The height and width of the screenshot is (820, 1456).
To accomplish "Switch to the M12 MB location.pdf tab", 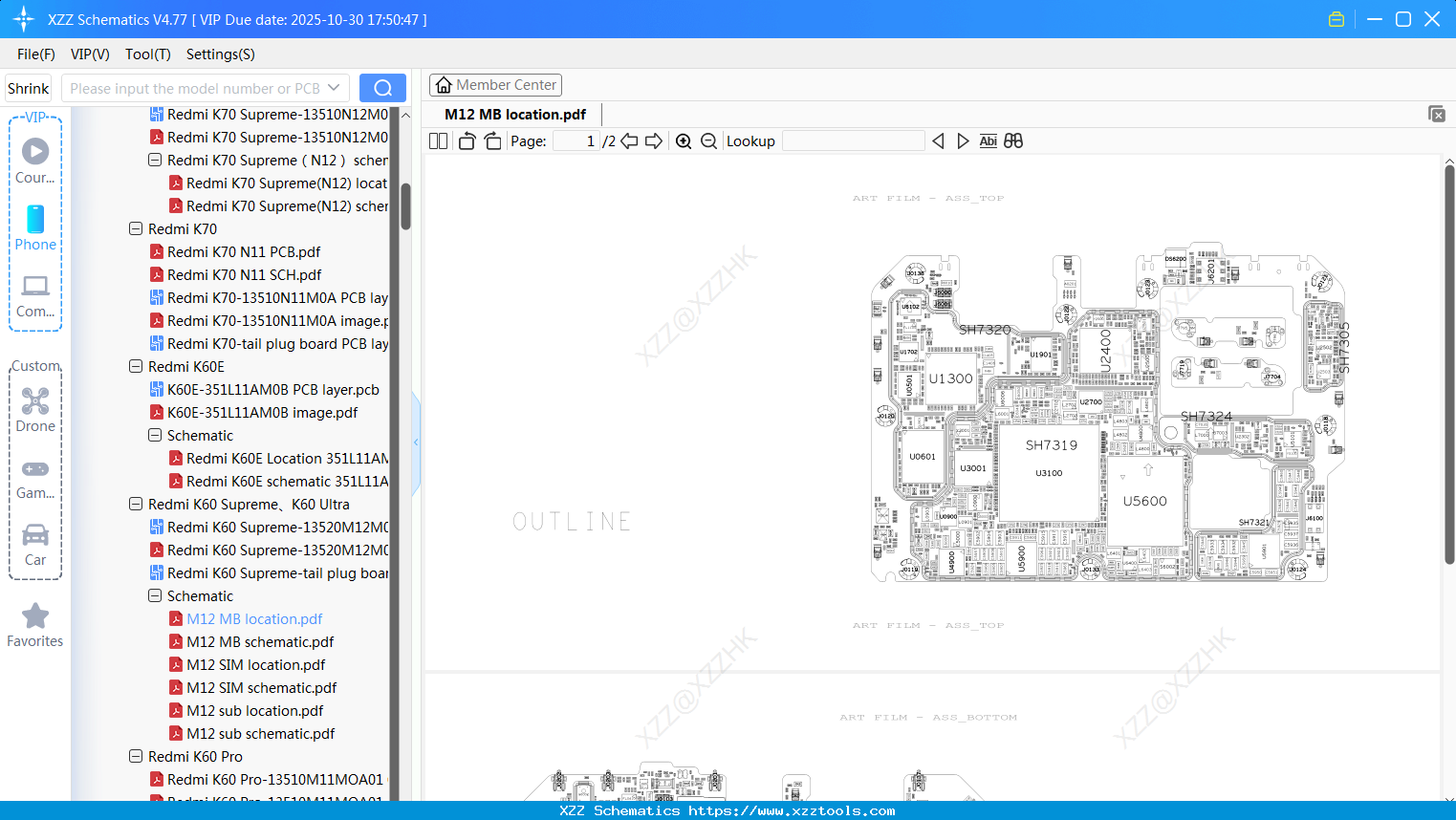I will click(513, 114).
